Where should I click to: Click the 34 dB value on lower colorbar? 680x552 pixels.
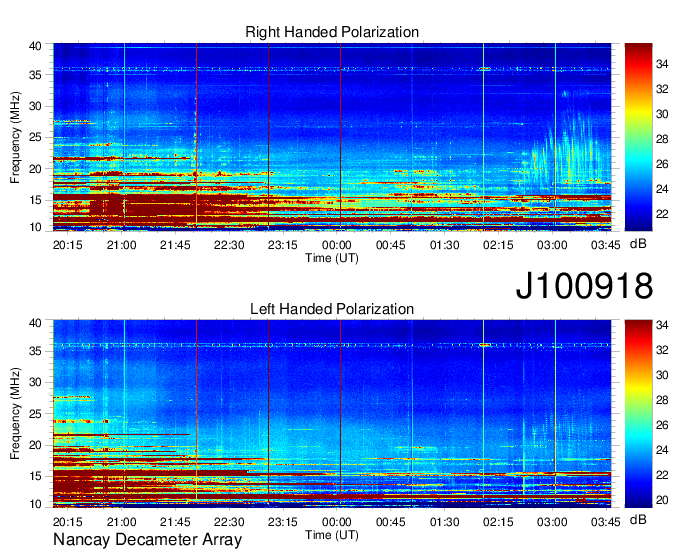[x=662, y=325]
